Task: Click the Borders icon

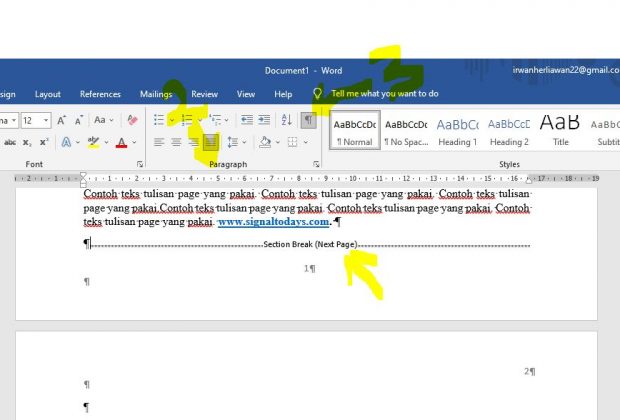Action: pos(292,142)
